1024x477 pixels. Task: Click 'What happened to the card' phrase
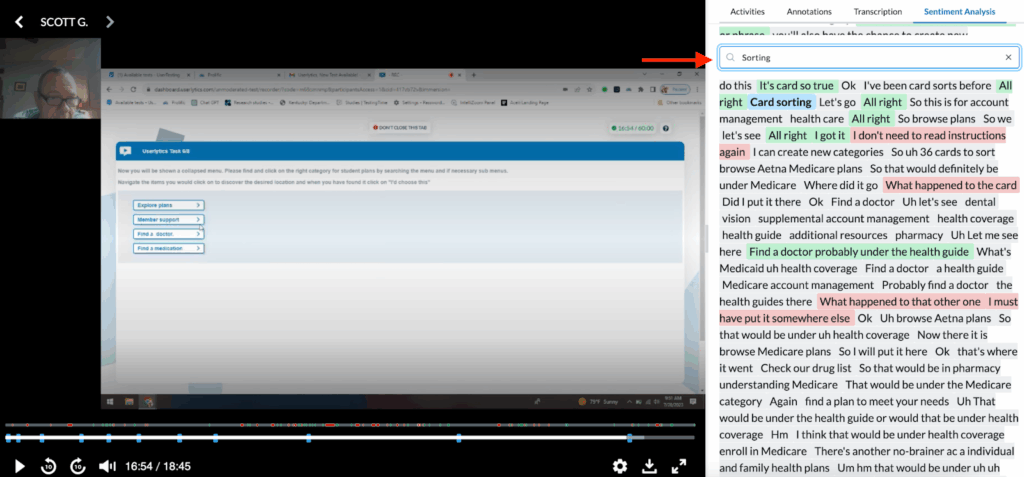950,185
